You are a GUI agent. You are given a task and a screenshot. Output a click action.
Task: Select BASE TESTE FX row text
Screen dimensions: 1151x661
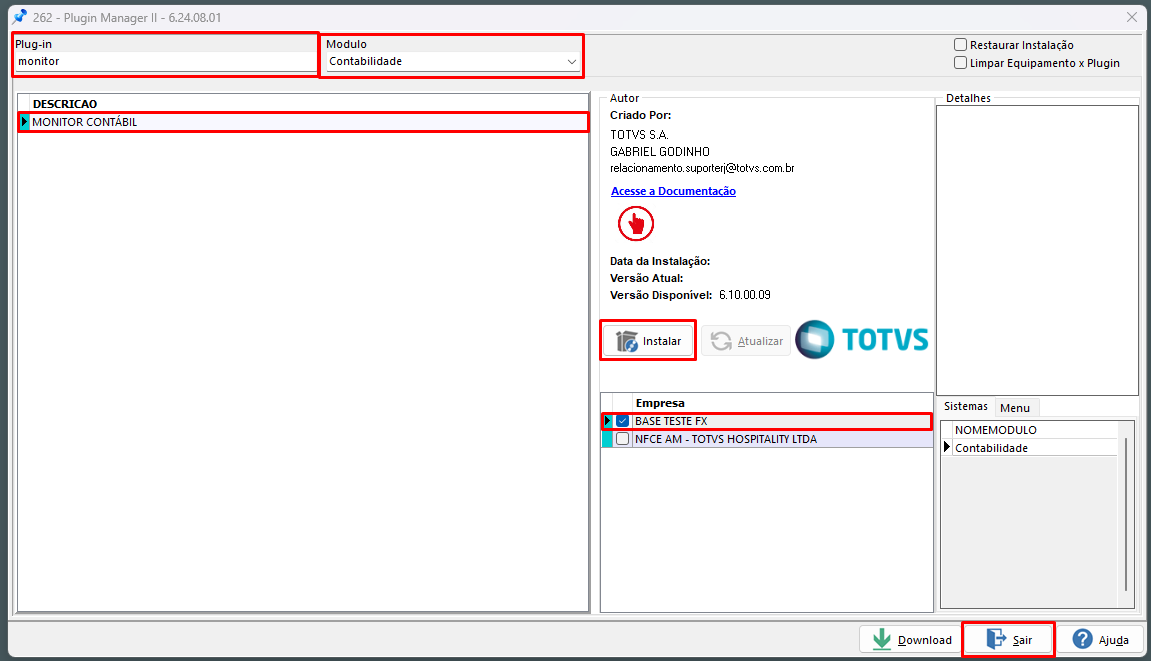tap(671, 422)
